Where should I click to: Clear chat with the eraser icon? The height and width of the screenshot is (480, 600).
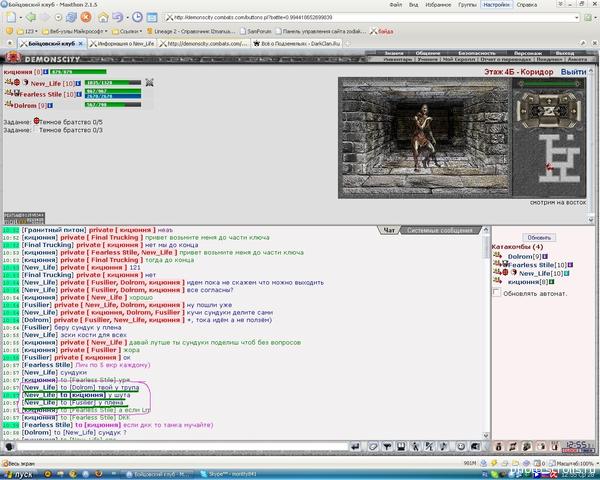coord(373,446)
